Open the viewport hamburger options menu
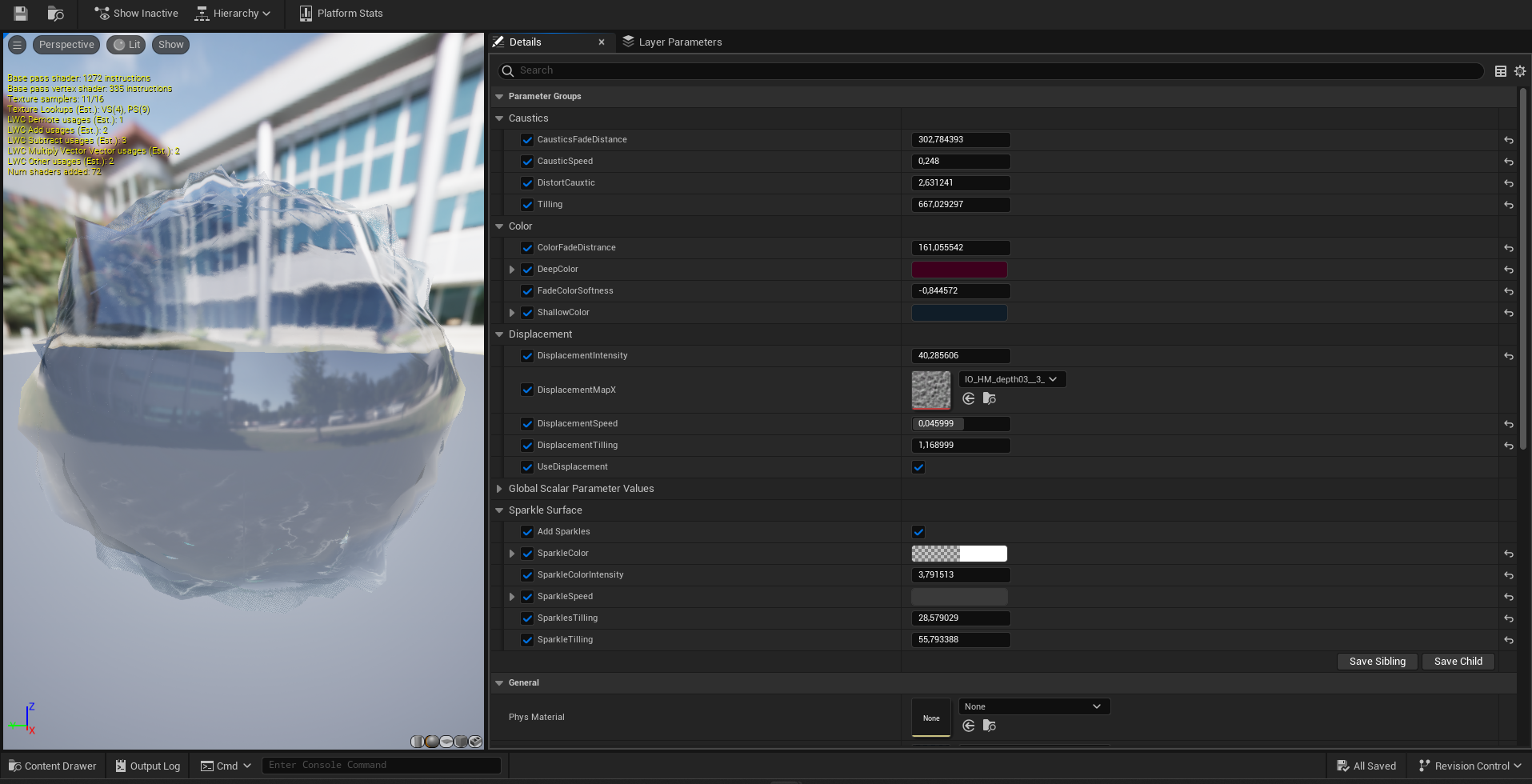The image size is (1532, 784). pos(17,45)
